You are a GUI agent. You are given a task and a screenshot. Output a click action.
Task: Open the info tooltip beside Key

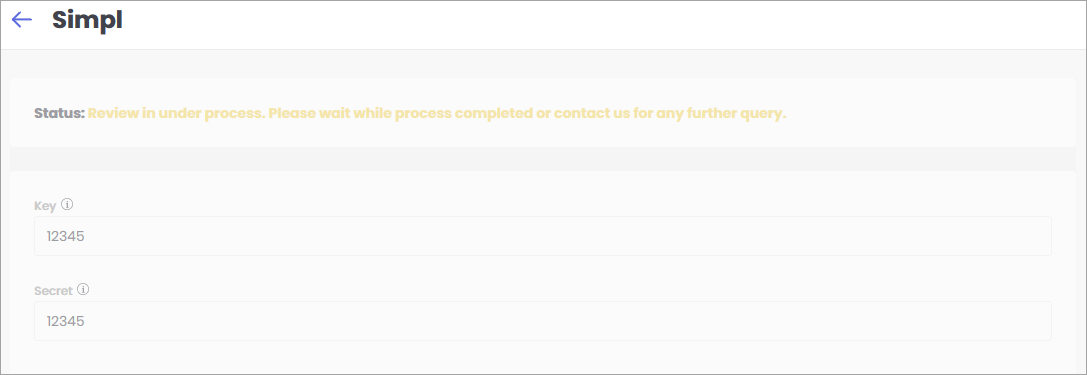(x=67, y=204)
